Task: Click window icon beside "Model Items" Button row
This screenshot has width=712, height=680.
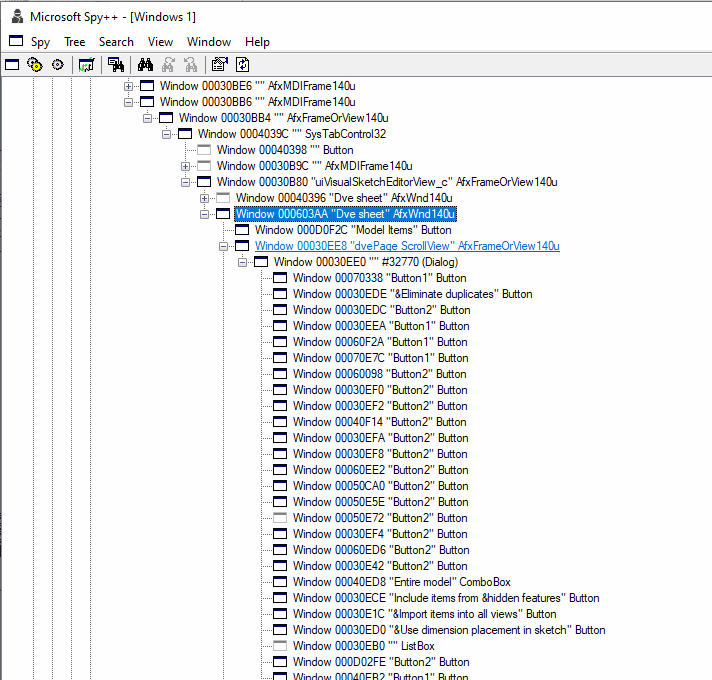Action: pos(242,230)
